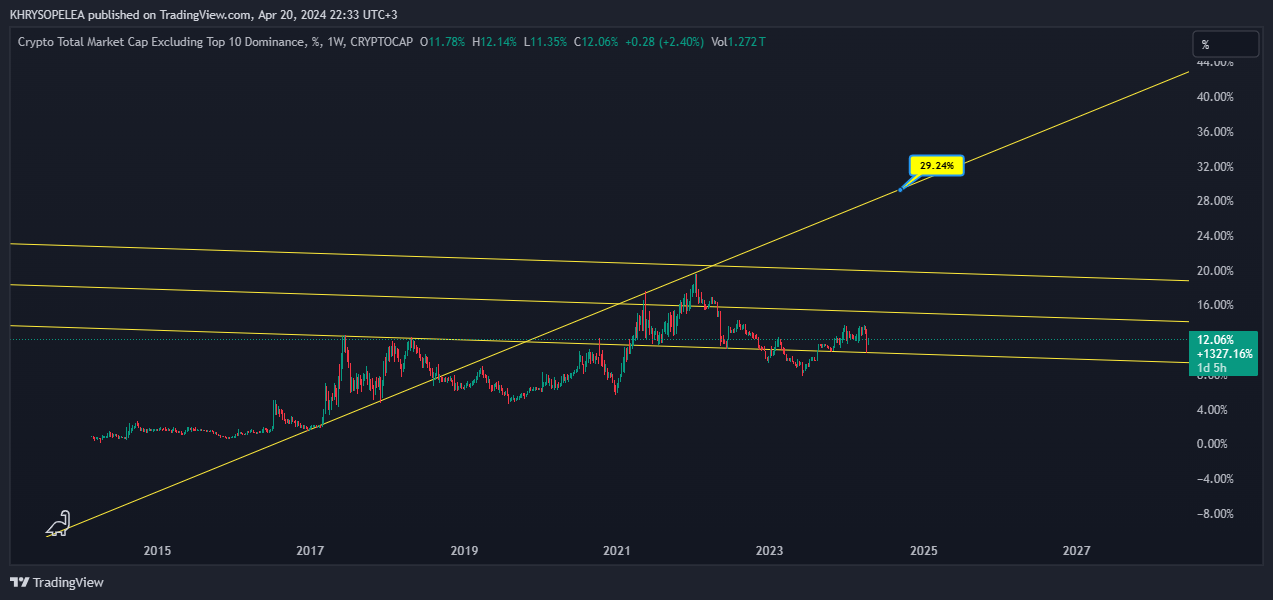Click the change value +0.28 (+2.40%)
1273x600 pixels.
tap(665, 42)
